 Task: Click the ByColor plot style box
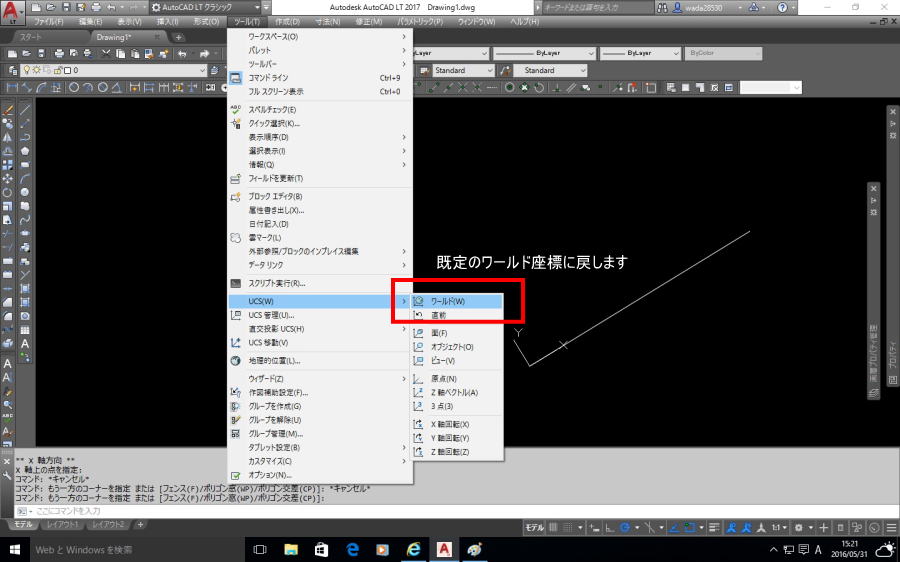(723, 53)
